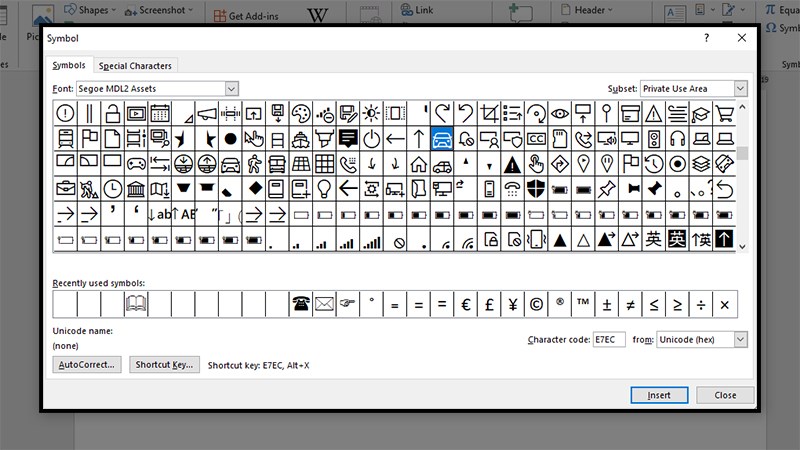Click the Shortcut Key button
Image resolution: width=800 pixels, height=450 pixels.
(x=164, y=364)
